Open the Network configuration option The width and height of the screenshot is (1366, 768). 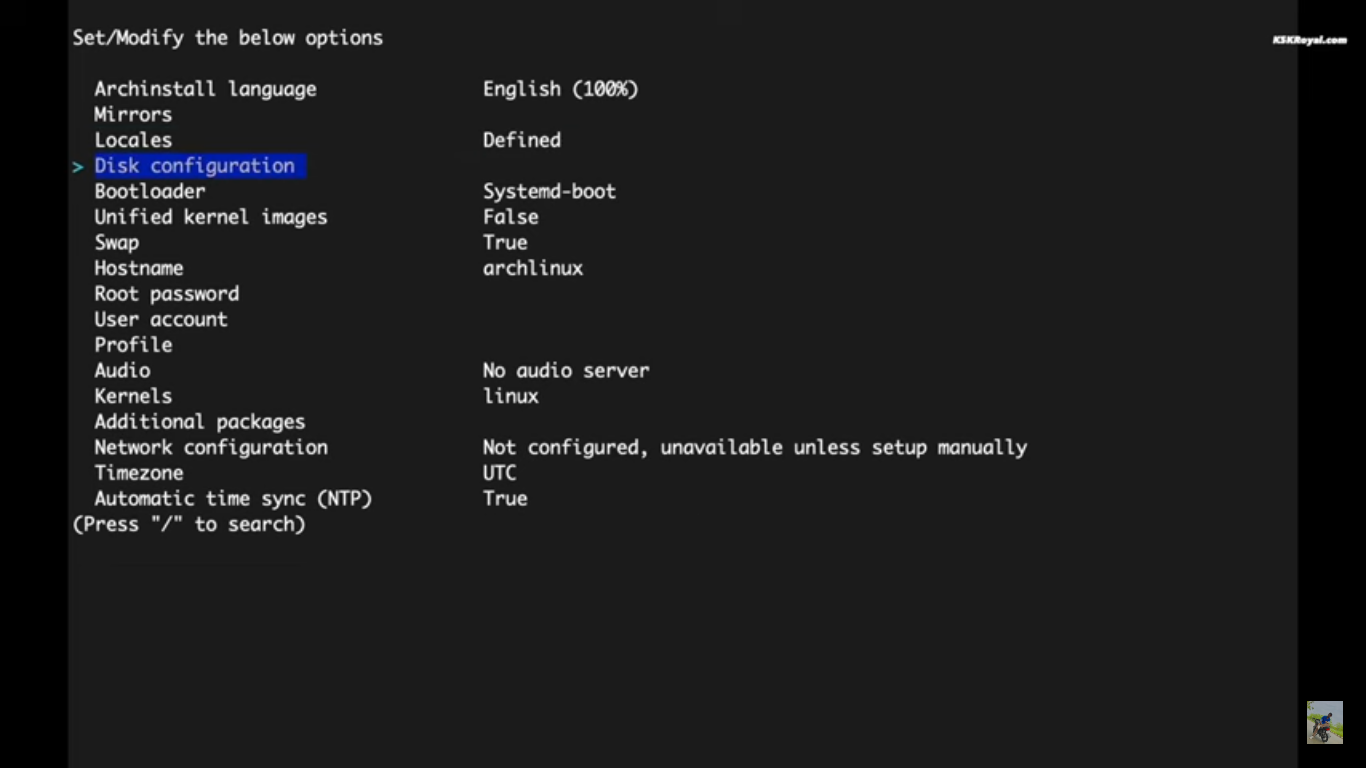(211, 447)
